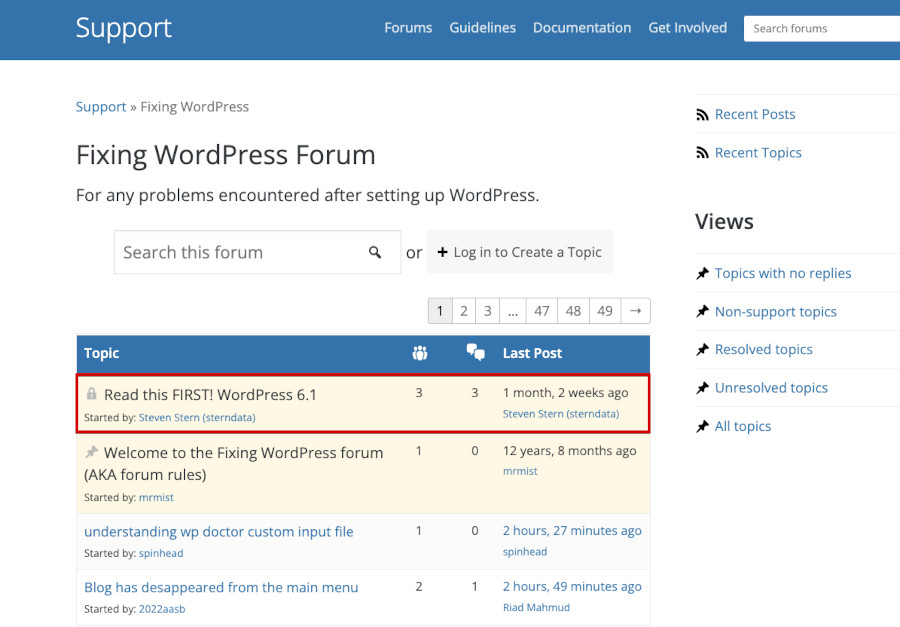
Task: Go to page 3 in pagination
Action: [x=487, y=311]
